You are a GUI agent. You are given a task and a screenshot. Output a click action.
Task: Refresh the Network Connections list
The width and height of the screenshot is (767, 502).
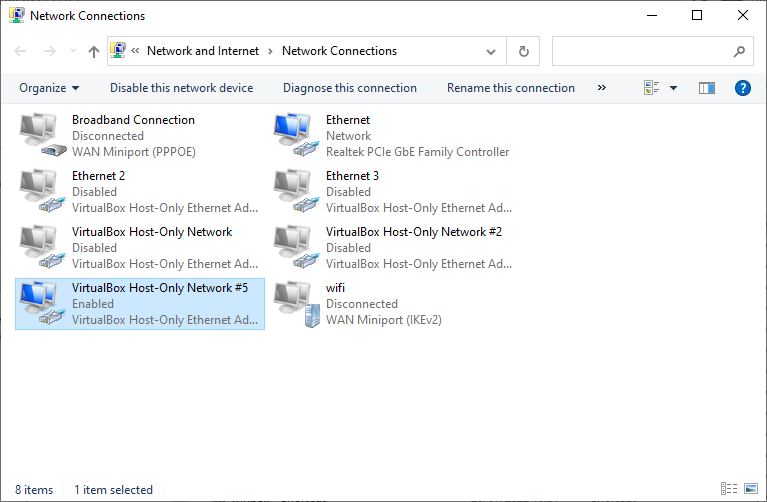[523, 51]
